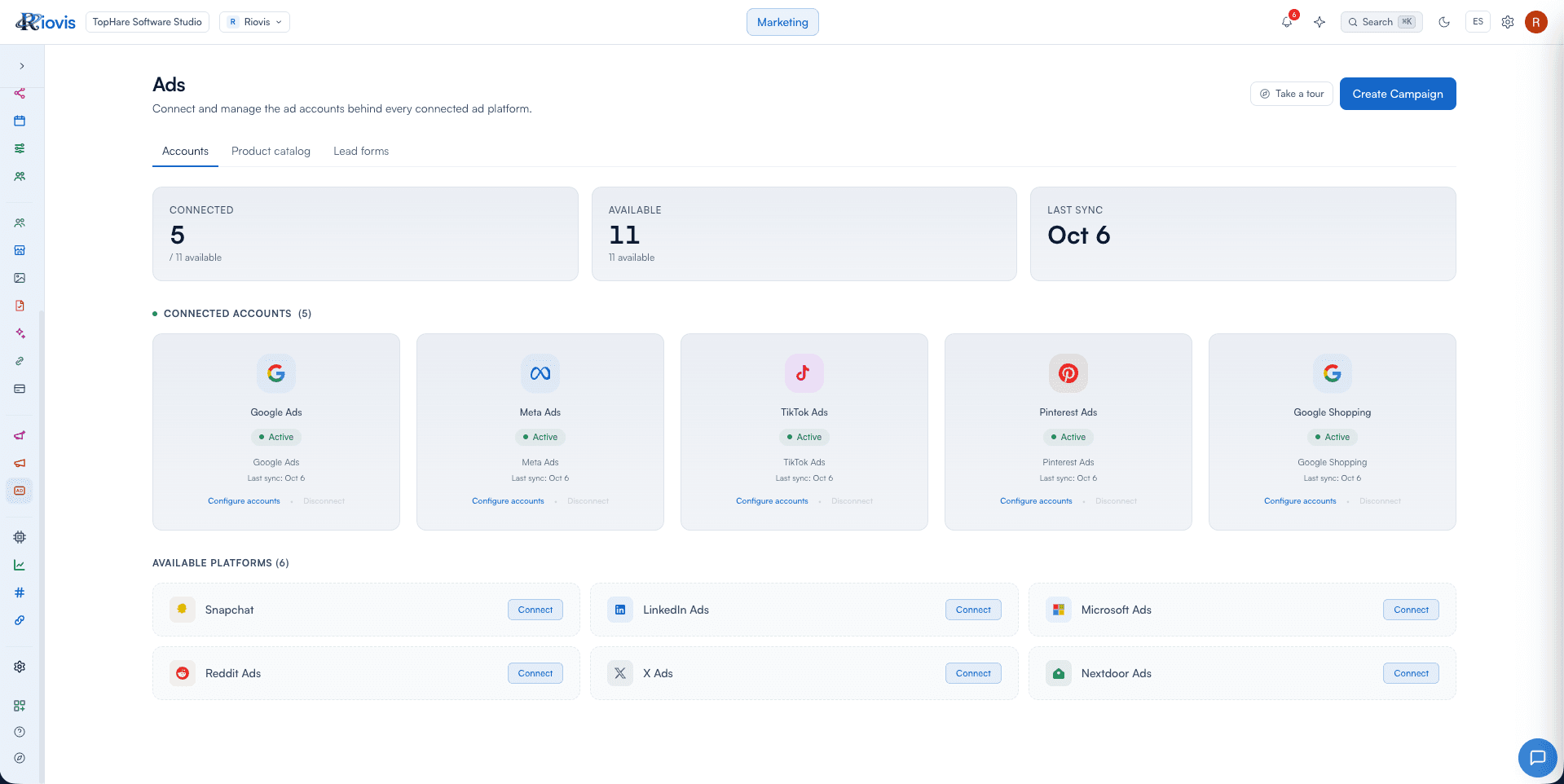1564x784 pixels.
Task: Open the chat support bubble
Action: pyautogui.click(x=1537, y=758)
